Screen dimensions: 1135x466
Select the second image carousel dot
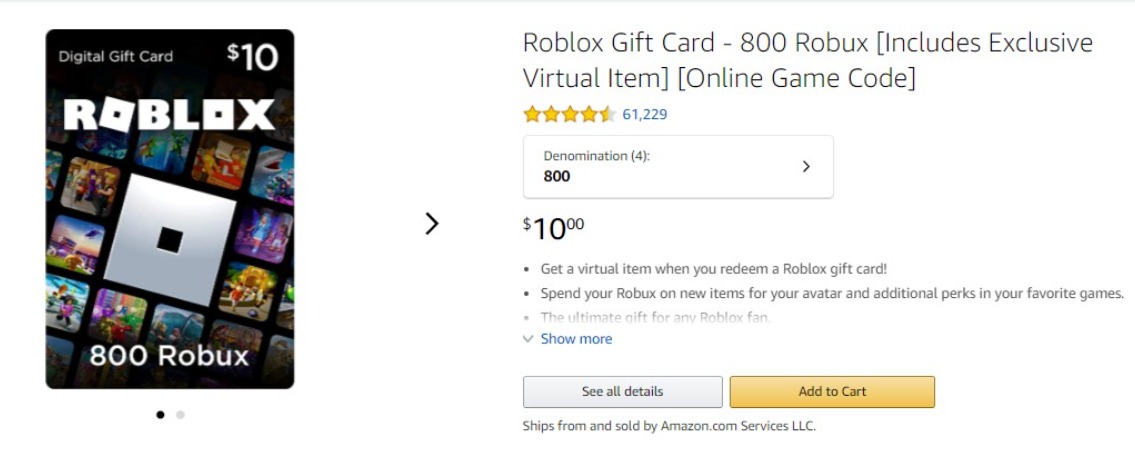[180, 414]
